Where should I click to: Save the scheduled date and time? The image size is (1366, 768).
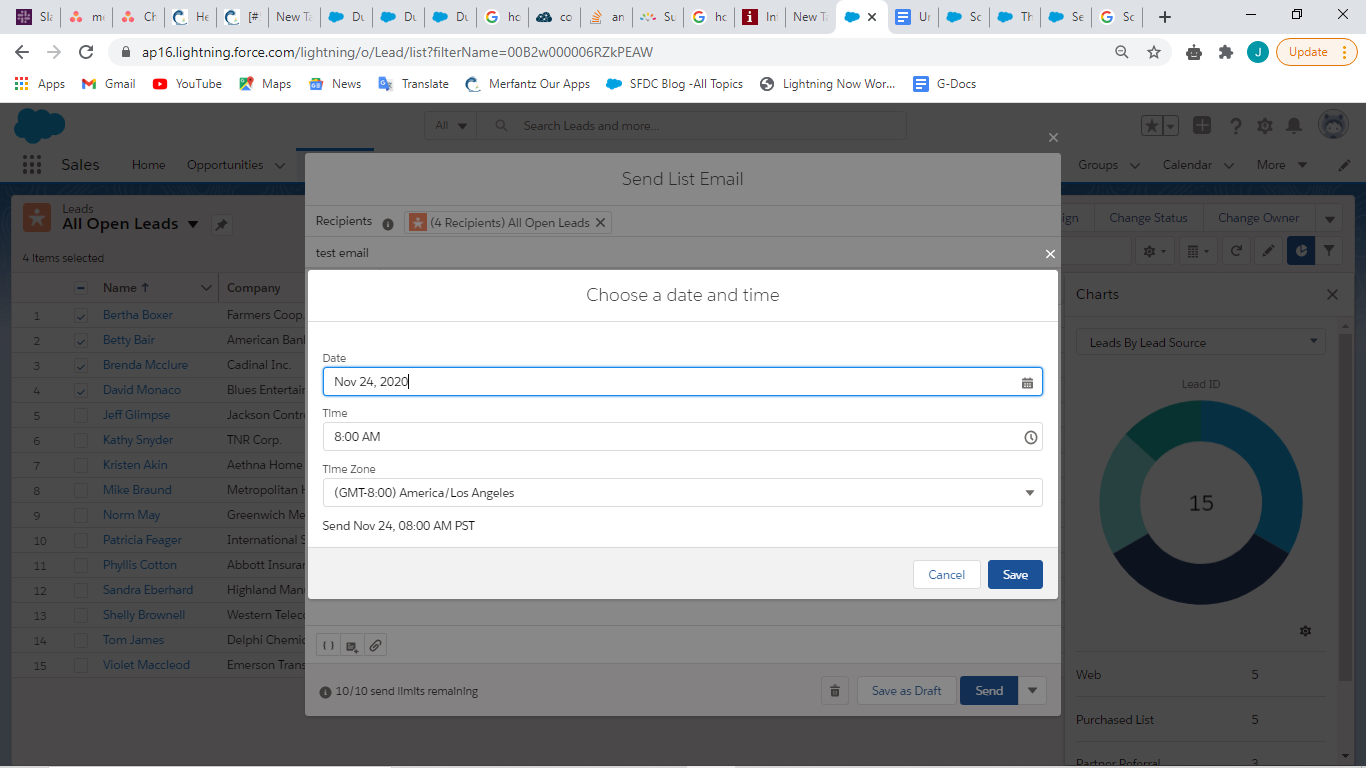pos(1015,575)
